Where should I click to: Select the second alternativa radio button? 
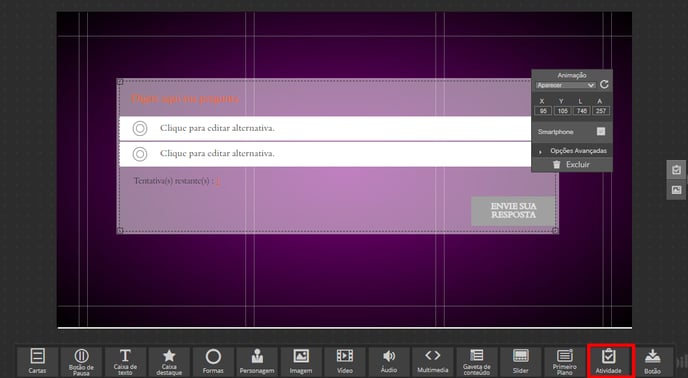point(140,154)
